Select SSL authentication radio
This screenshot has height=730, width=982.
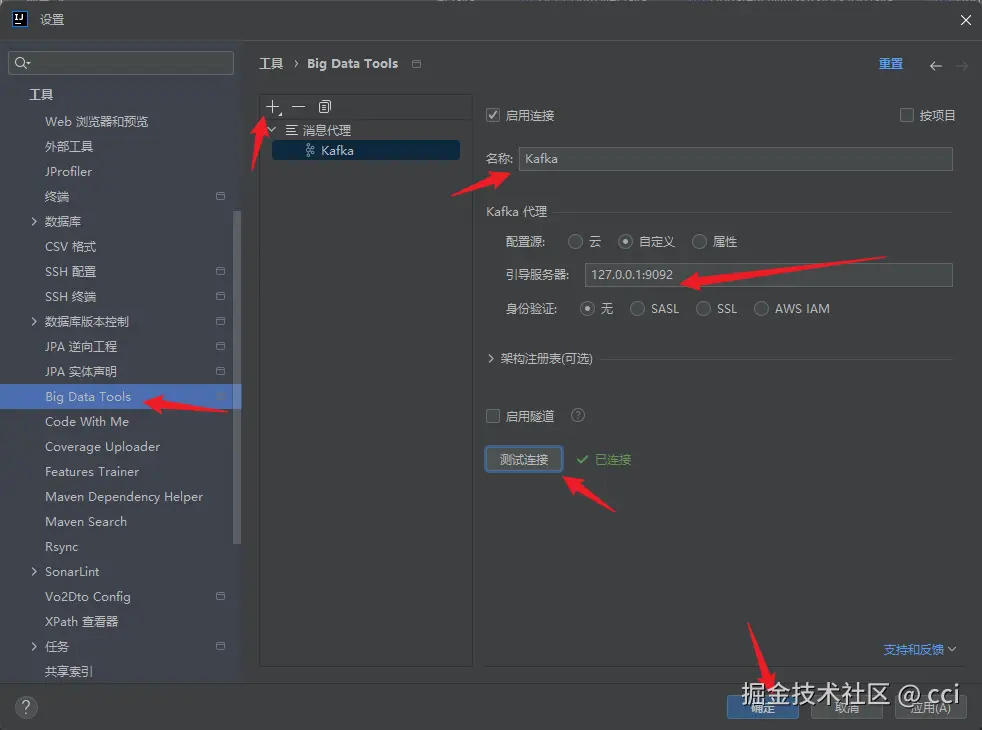703,309
